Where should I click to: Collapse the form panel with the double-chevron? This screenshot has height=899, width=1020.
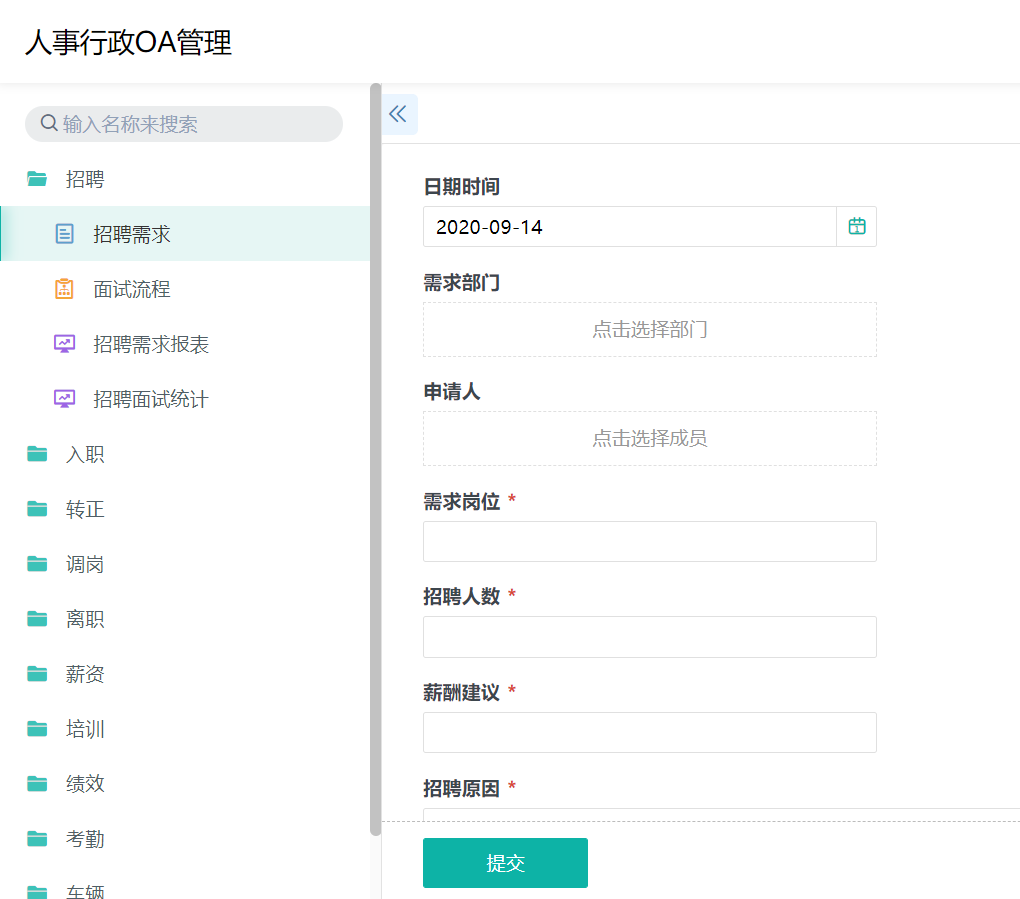(398, 113)
